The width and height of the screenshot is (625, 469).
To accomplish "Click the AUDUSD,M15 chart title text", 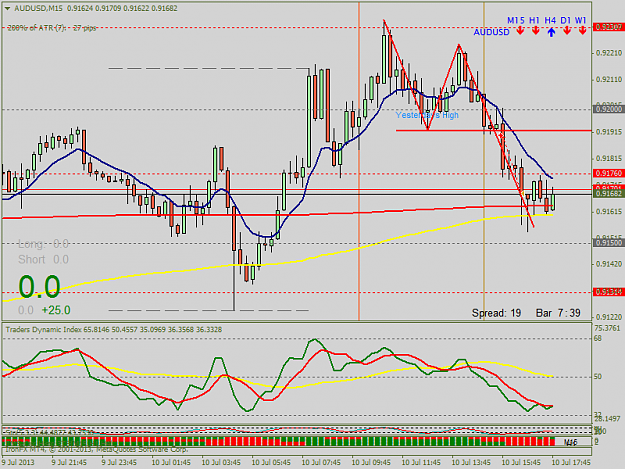I will 39,8.
